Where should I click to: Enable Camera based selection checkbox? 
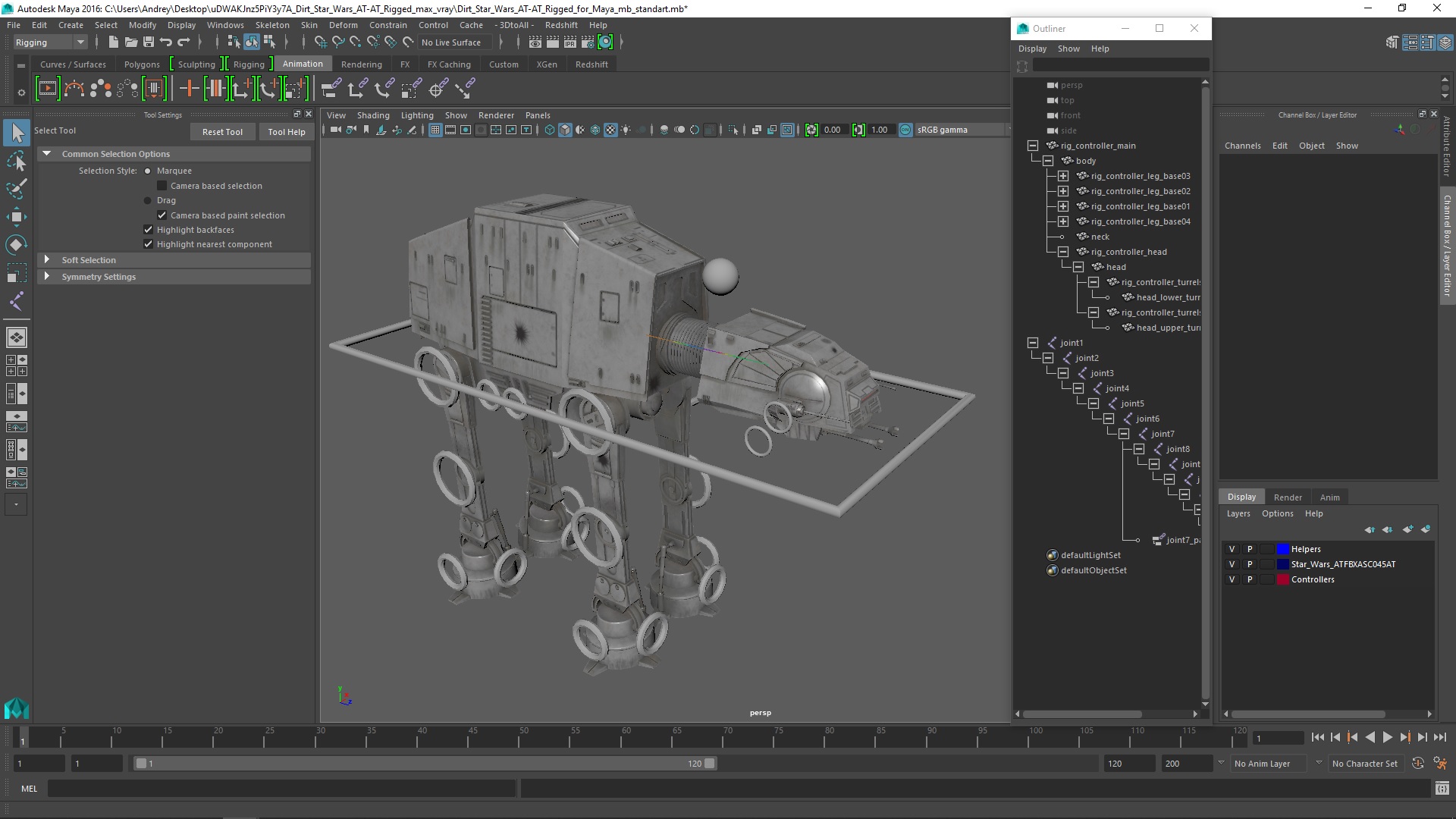pos(162,186)
